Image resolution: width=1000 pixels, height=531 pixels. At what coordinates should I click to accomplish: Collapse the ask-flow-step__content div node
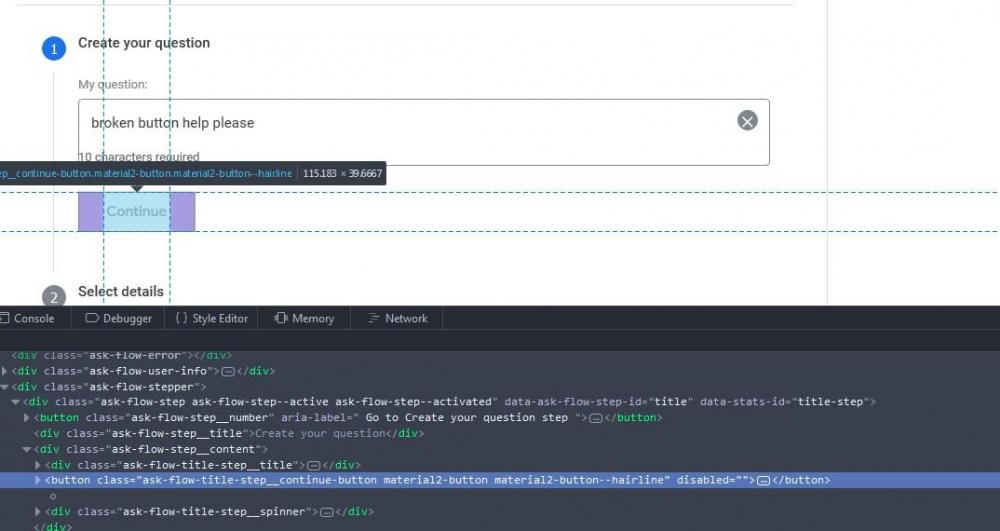(x=27, y=449)
